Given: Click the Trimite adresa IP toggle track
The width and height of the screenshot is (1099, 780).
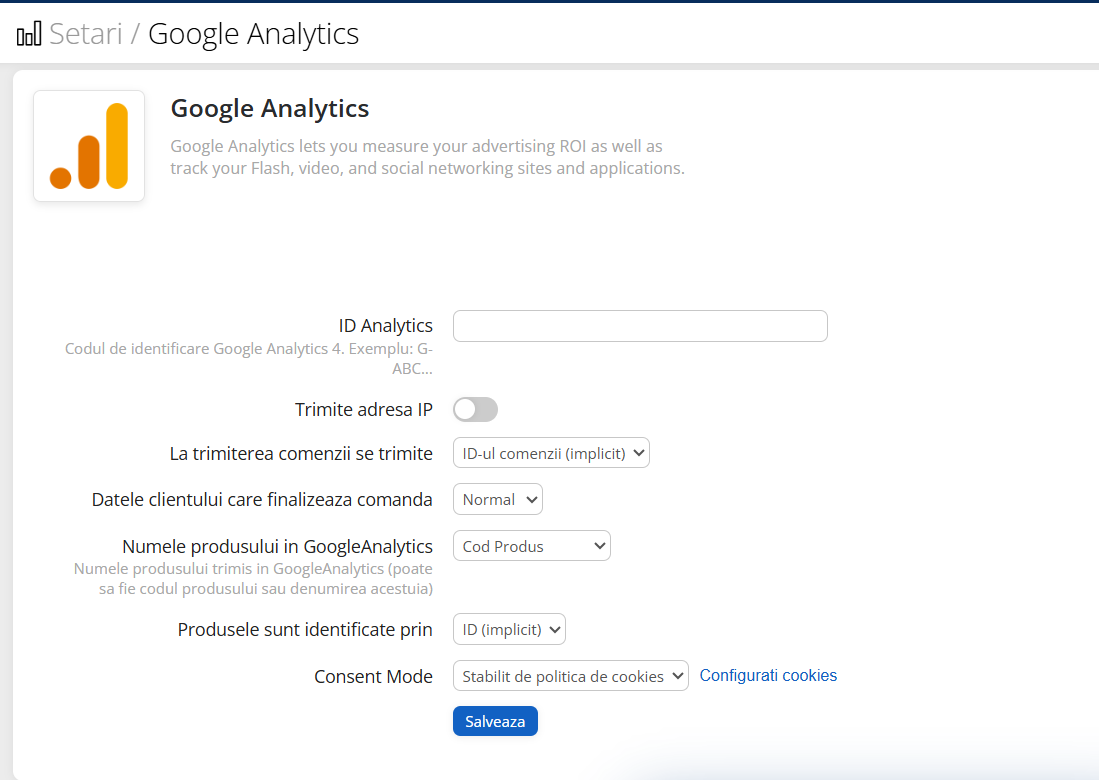Looking at the screenshot, I should (x=475, y=409).
